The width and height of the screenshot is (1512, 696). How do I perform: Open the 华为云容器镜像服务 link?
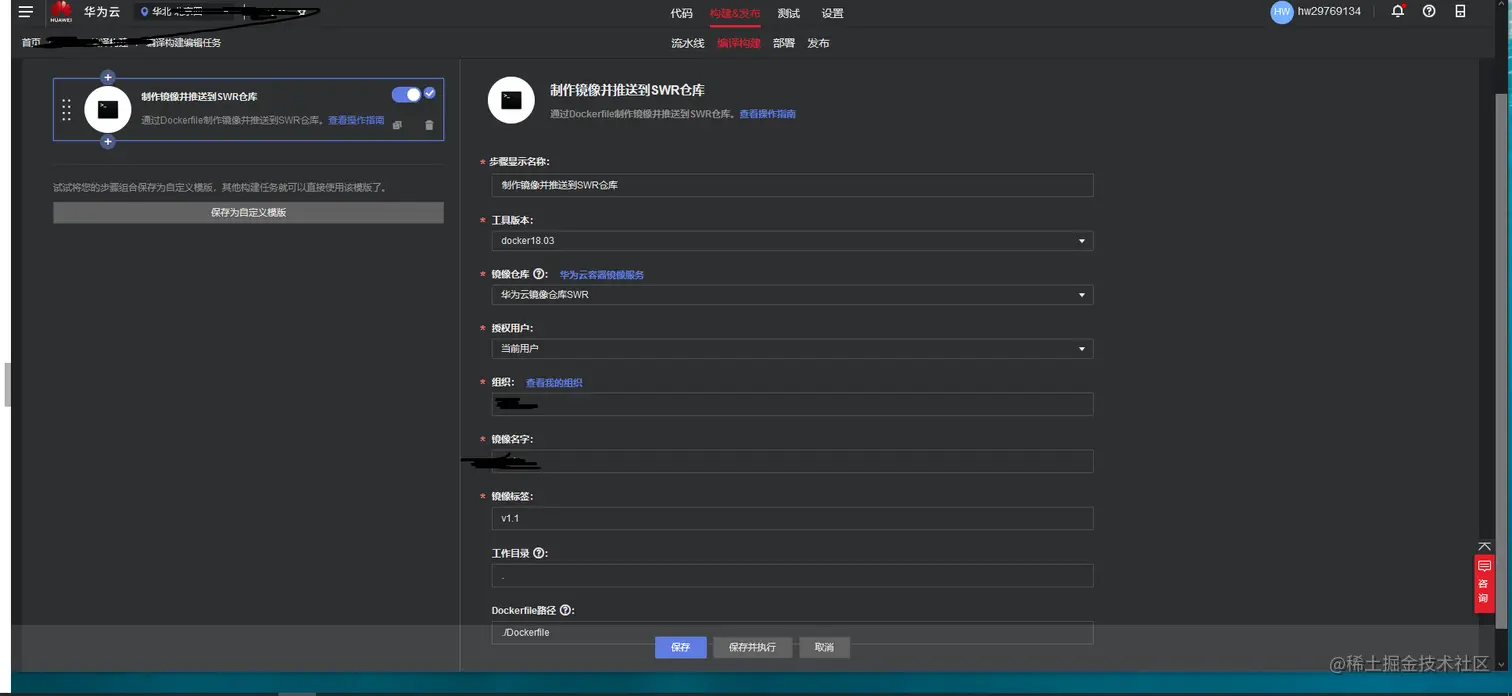(602, 274)
